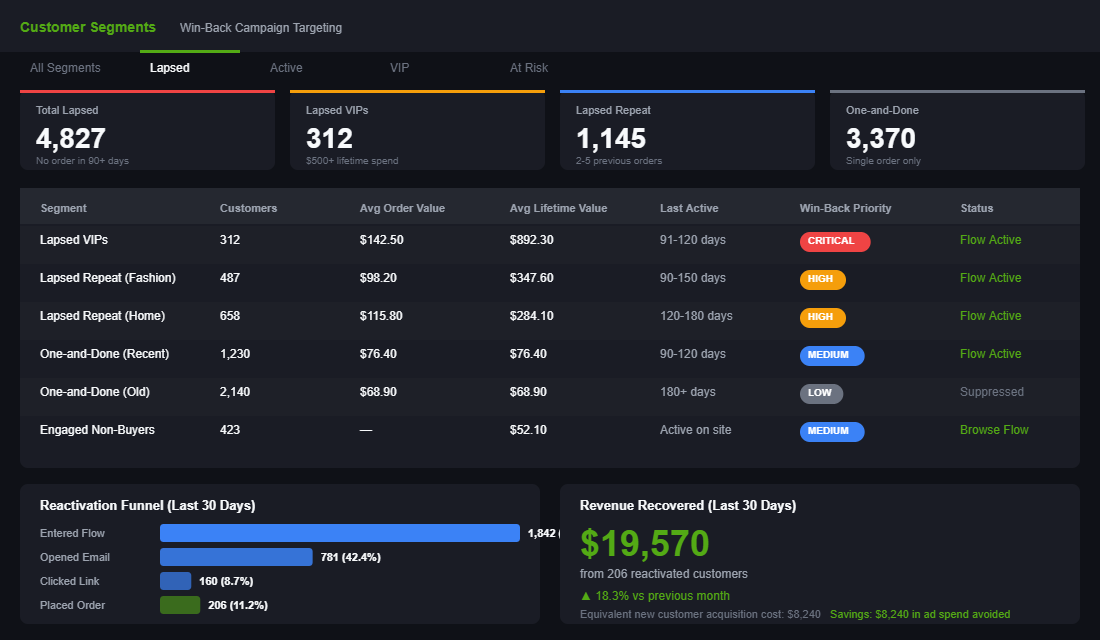This screenshot has width=1100, height=640.
Task: Click the CRITICAL priority badge
Action: [834, 241]
